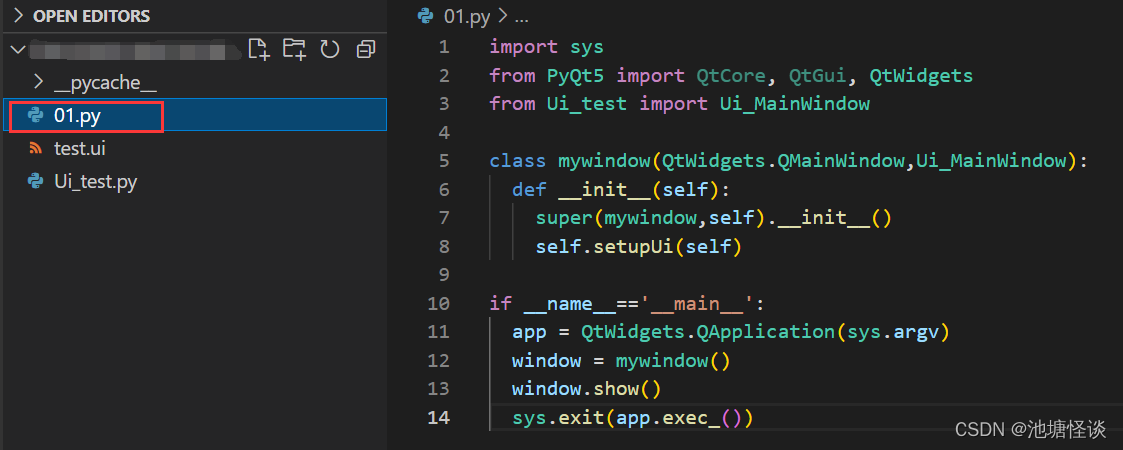Collapse all folders with the collapse icon
Image resolution: width=1123 pixels, height=450 pixels.
[x=366, y=49]
